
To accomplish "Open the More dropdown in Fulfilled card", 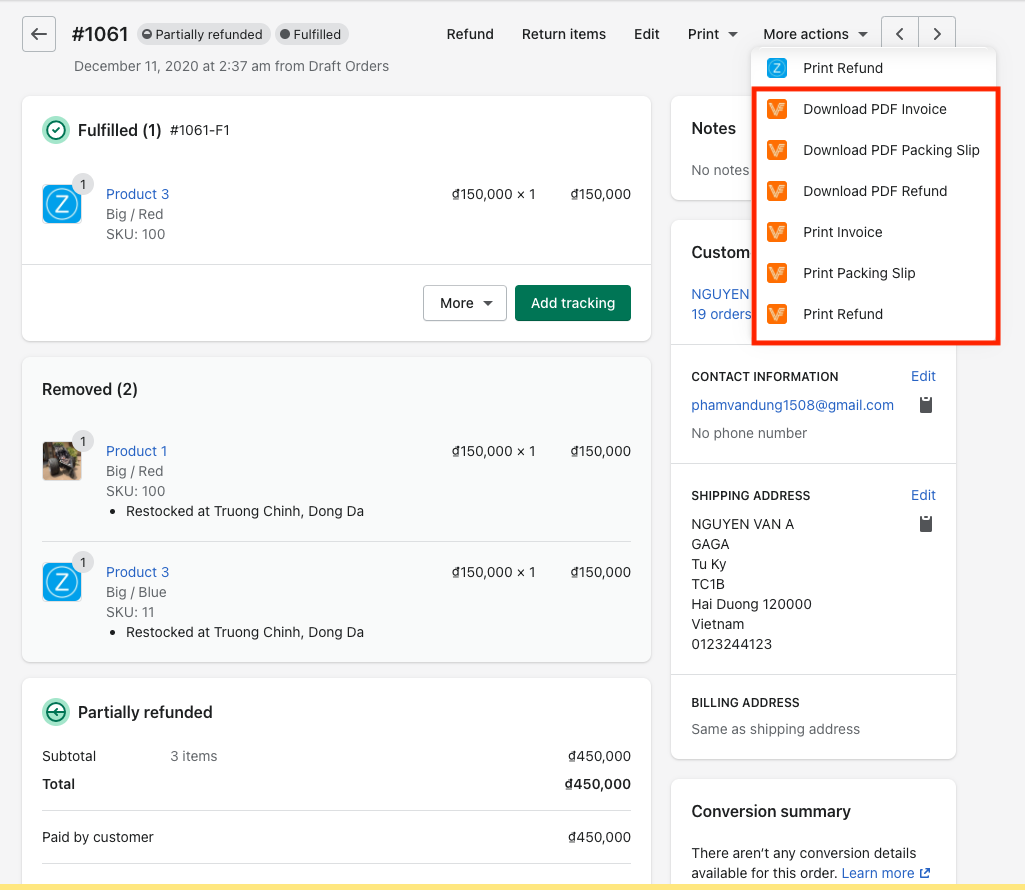I will [465, 303].
